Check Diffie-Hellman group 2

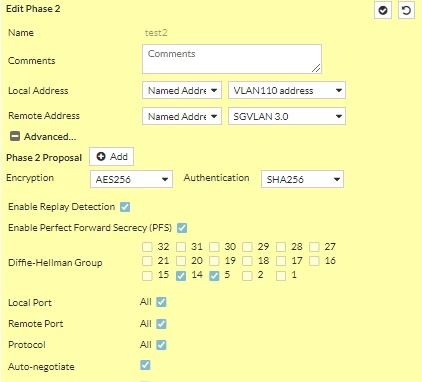coord(247,276)
